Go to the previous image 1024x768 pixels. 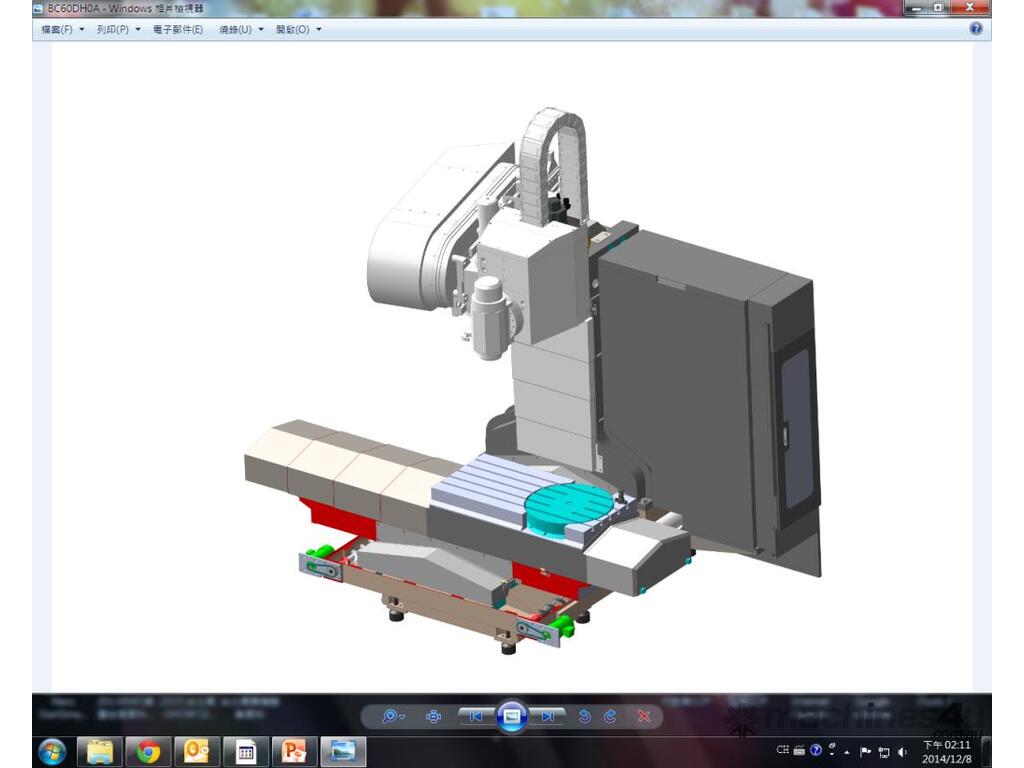point(477,716)
